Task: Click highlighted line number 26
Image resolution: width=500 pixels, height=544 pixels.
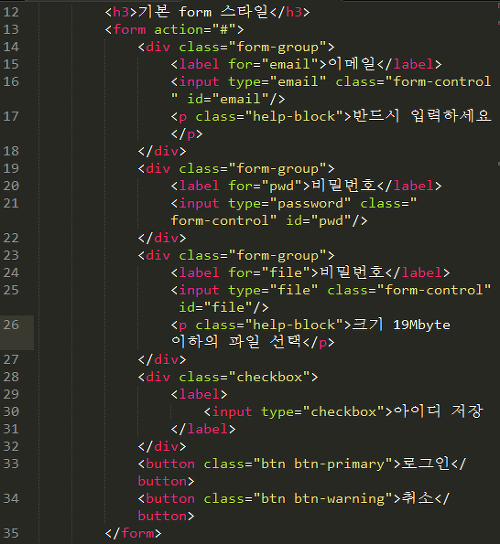Action: click(11, 325)
